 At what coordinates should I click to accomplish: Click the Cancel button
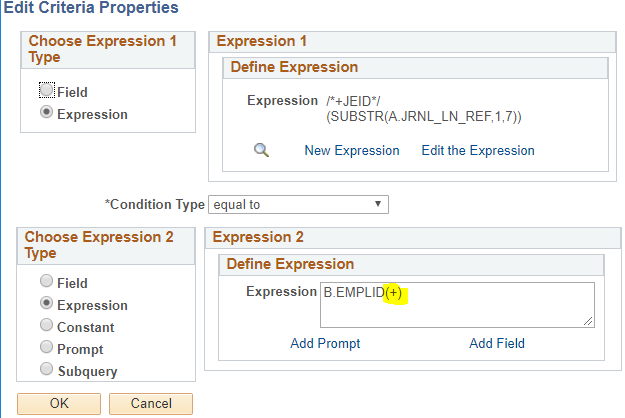pyautogui.click(x=151, y=404)
